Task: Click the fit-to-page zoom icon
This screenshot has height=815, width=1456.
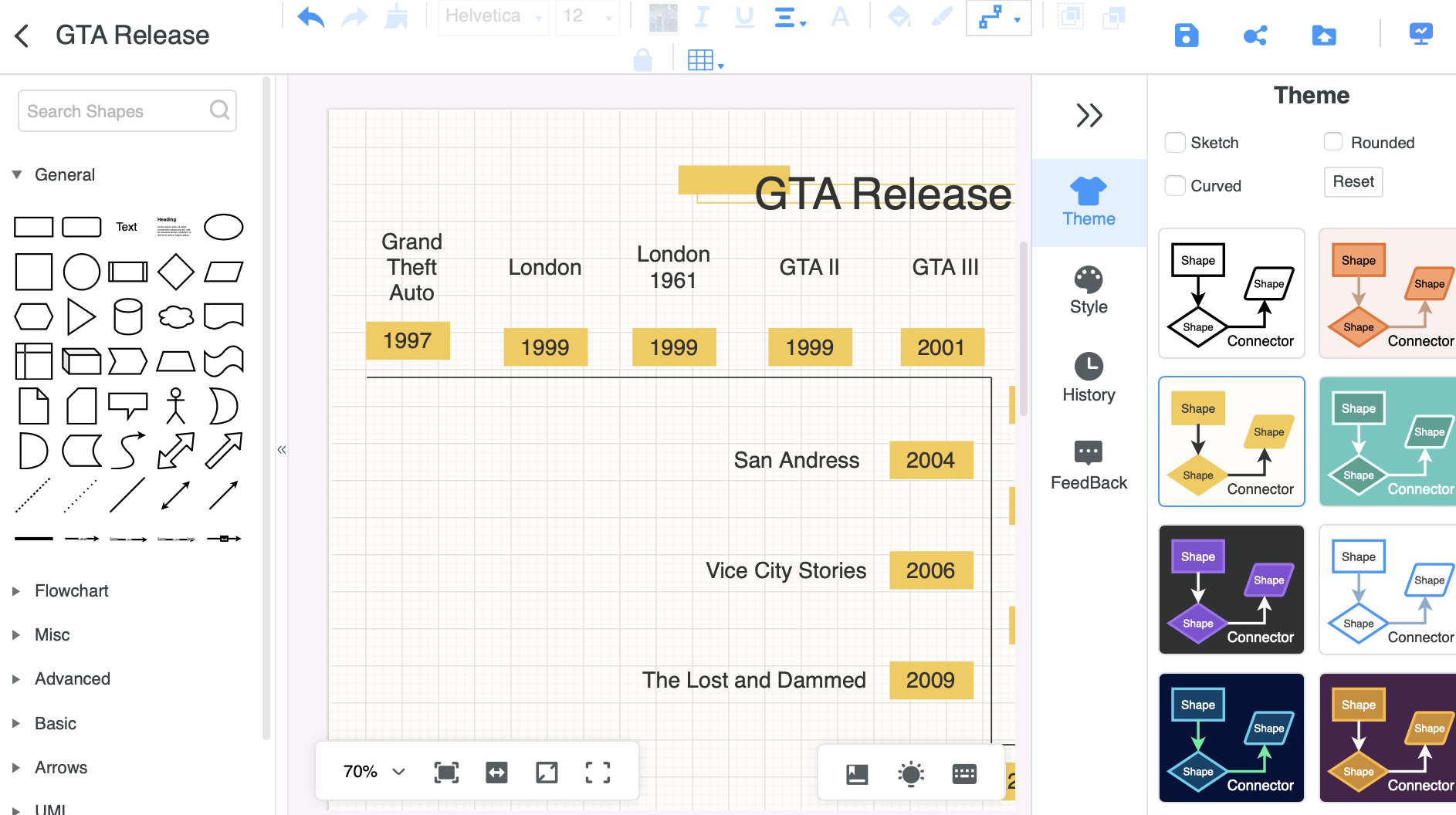Action: (x=446, y=773)
